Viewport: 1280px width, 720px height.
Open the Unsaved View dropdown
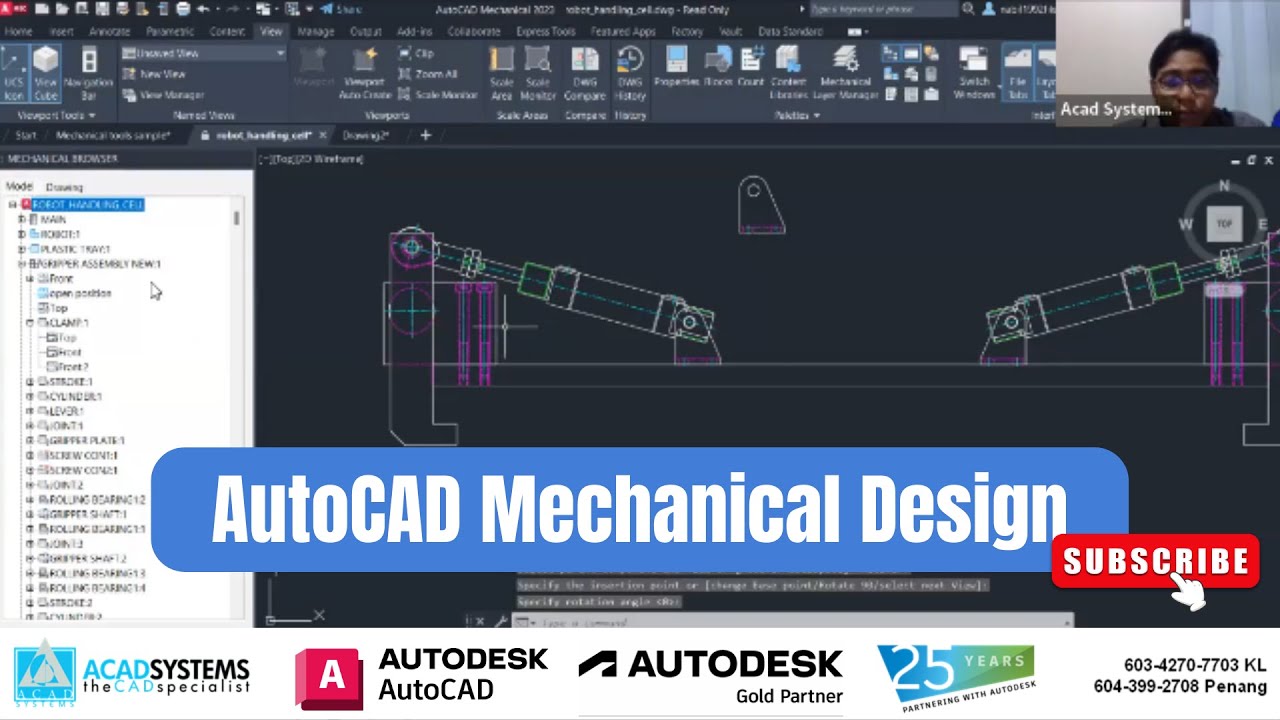[x=203, y=53]
